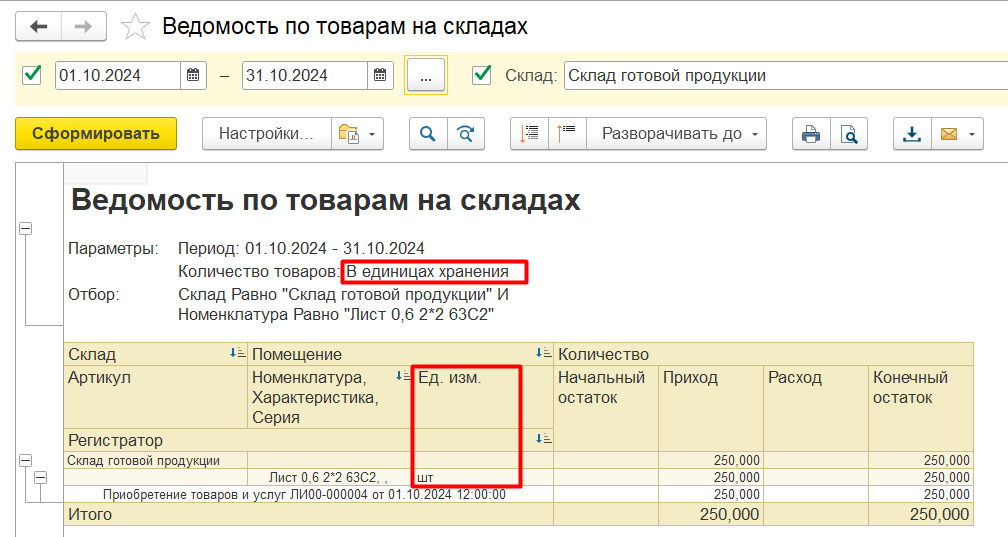Open calendar for end date 31.10.2024
This screenshot has width=1008, height=537.
pyautogui.click(x=380, y=75)
